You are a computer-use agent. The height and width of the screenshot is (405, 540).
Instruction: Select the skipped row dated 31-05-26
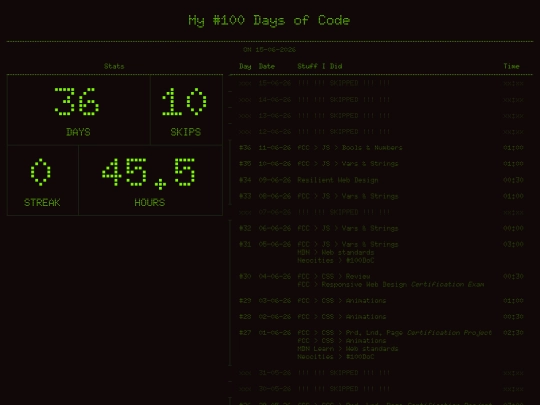tap(381, 373)
